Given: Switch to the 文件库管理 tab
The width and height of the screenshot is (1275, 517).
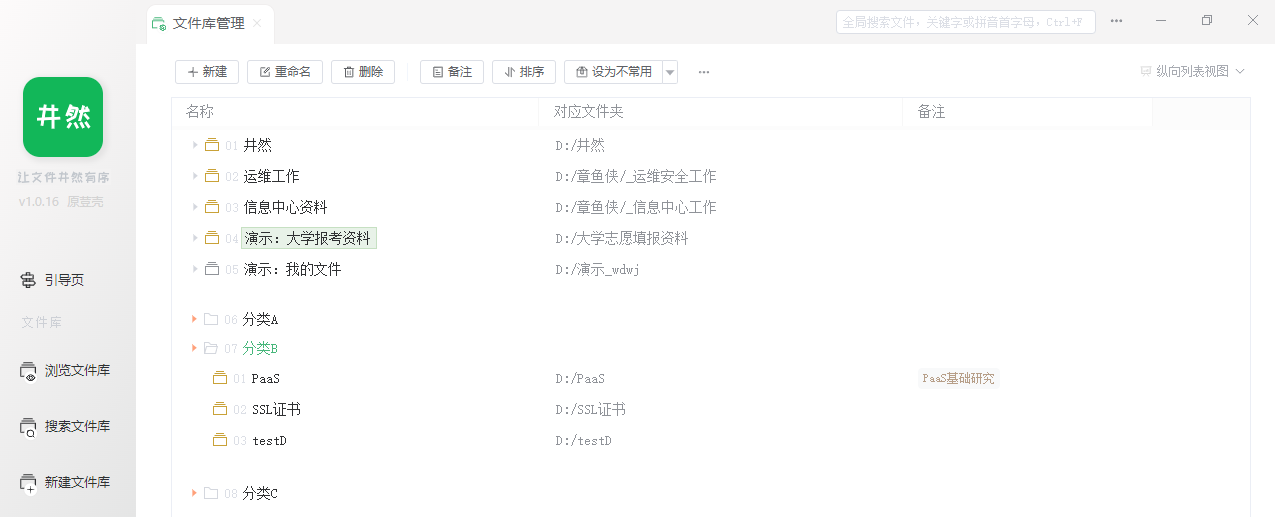Looking at the screenshot, I should [x=208, y=23].
